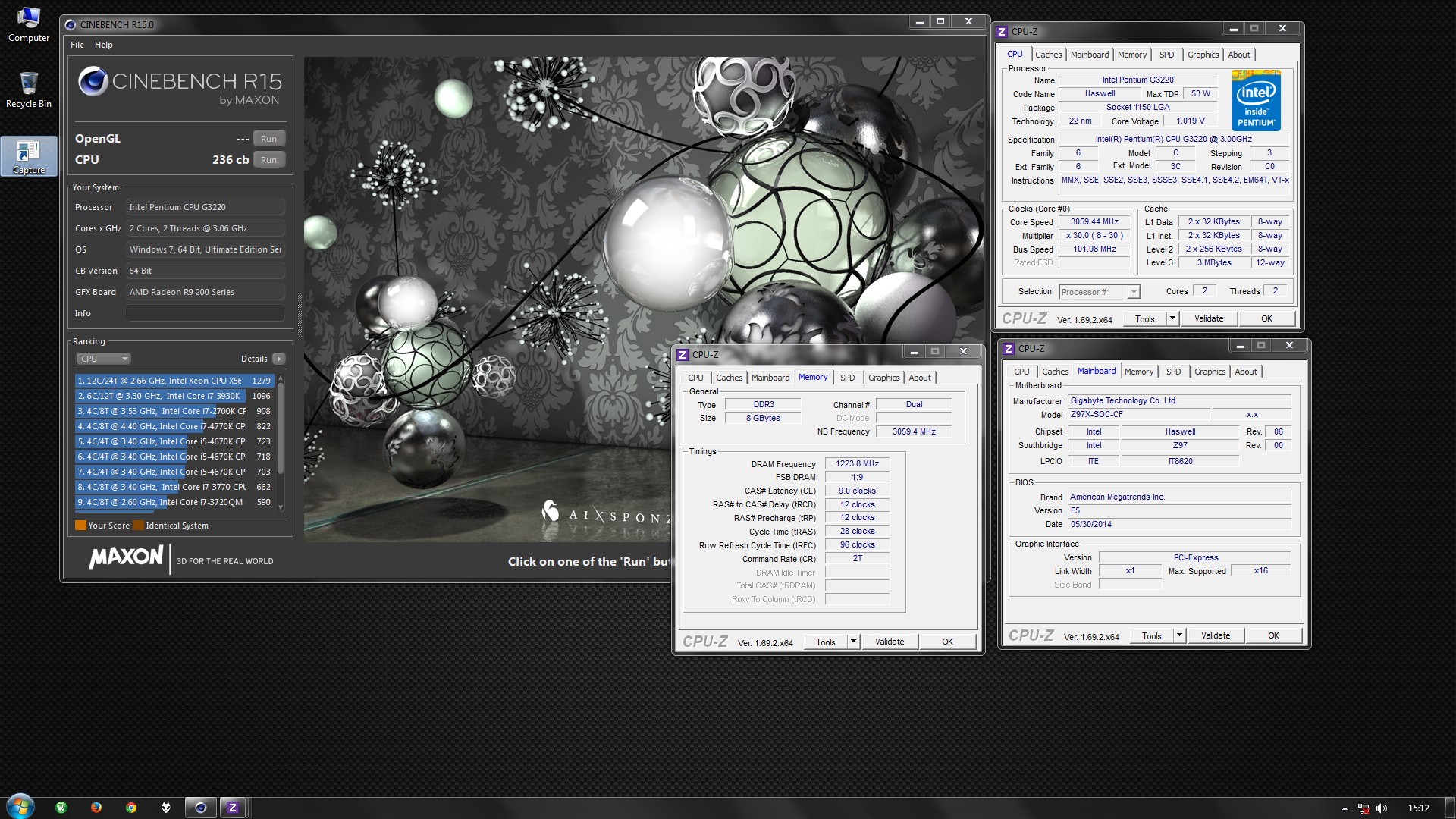
Task: Click the Gigabyte Technology manufacturer field
Action: (x=1179, y=400)
